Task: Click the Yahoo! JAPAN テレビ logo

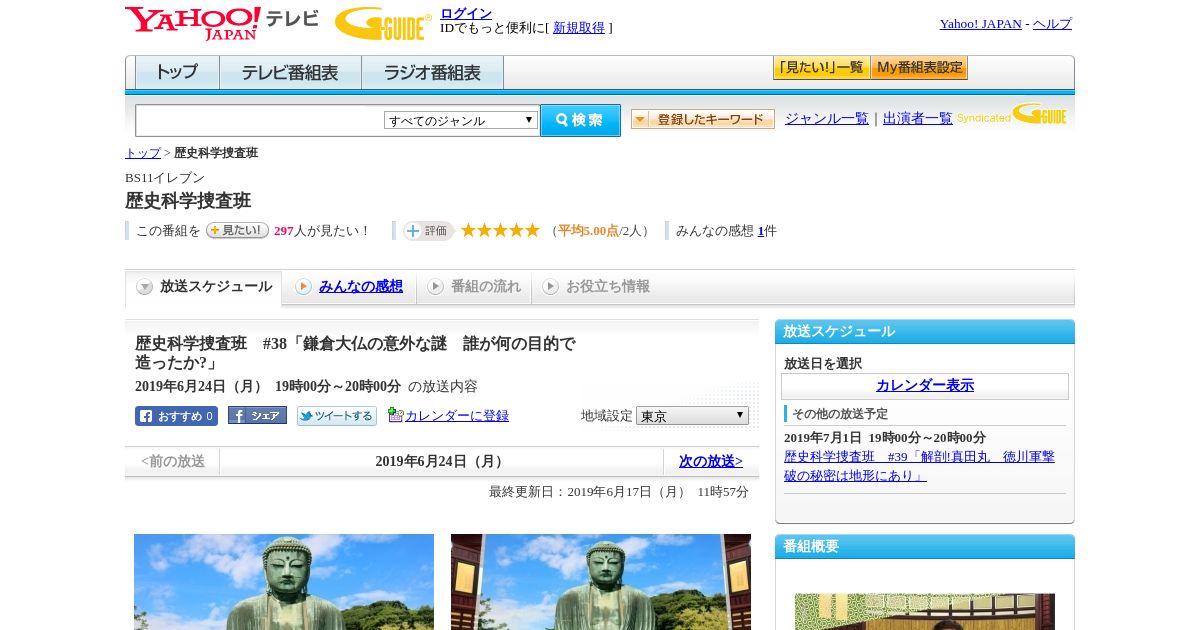Action: click(222, 23)
